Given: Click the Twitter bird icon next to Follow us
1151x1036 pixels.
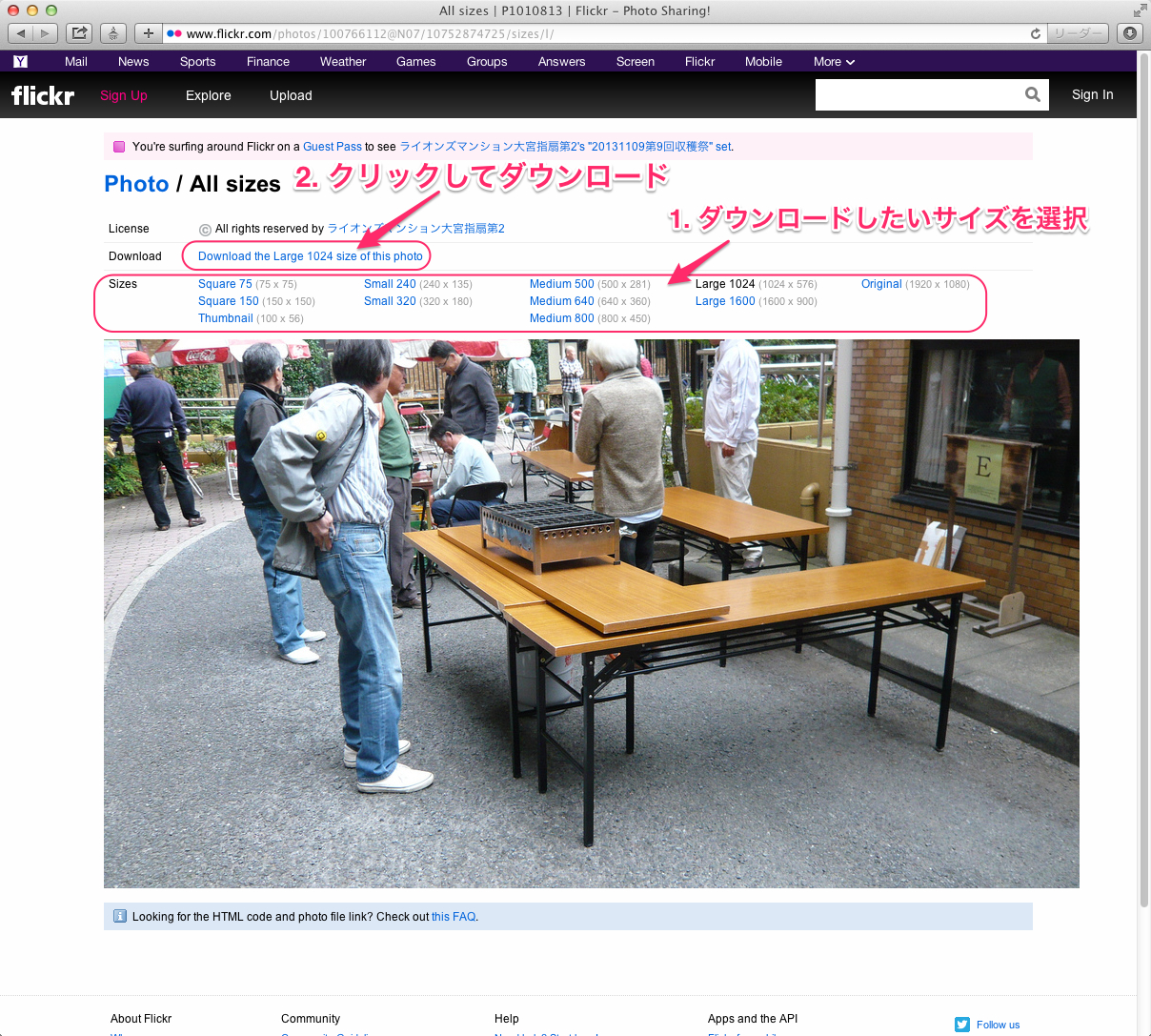Looking at the screenshot, I should (961, 1024).
